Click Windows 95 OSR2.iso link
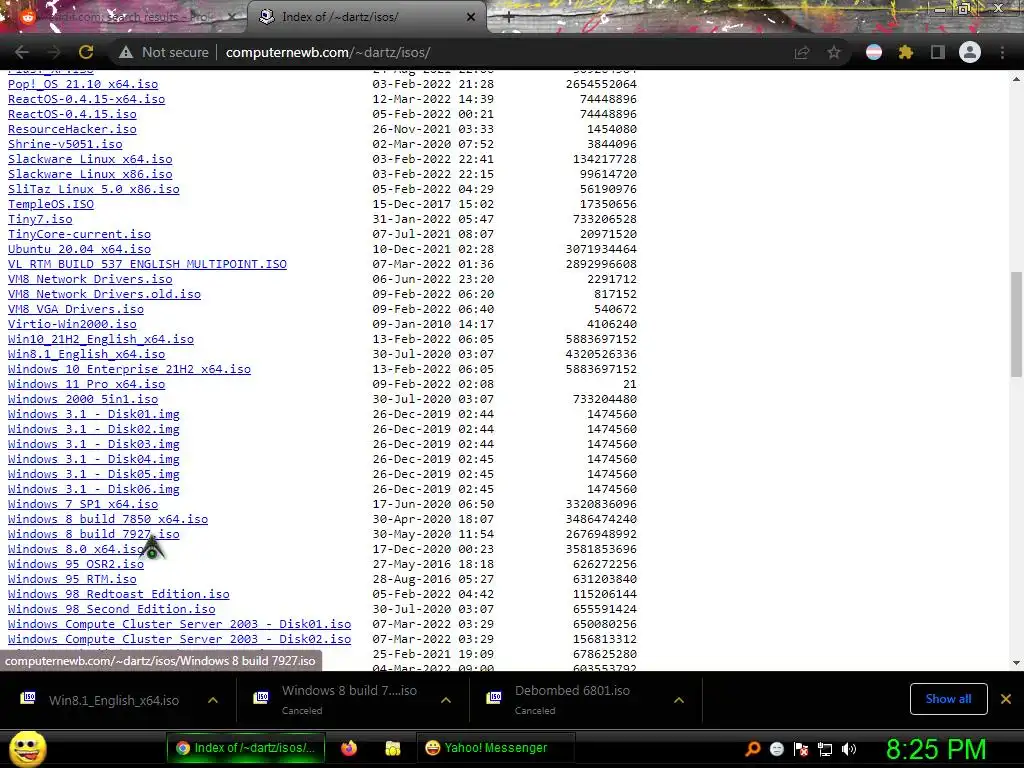1024x768 pixels. click(76, 564)
